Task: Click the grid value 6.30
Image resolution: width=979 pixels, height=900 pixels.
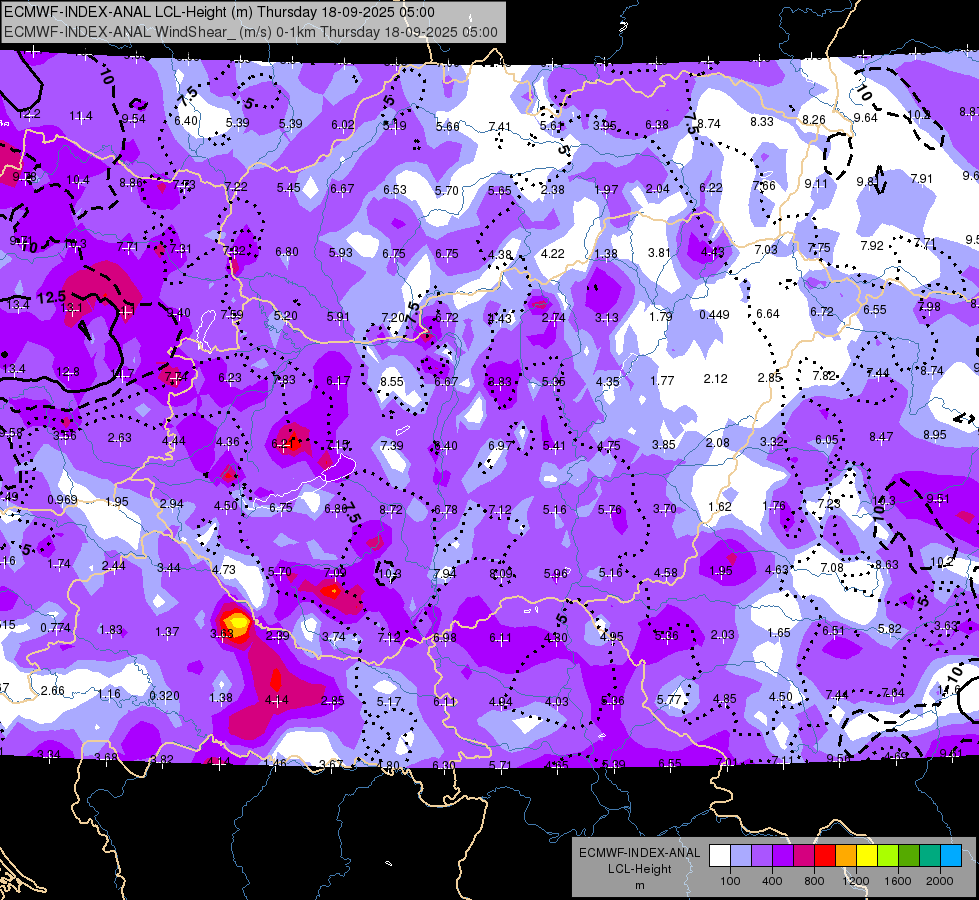Action: pos(444,764)
